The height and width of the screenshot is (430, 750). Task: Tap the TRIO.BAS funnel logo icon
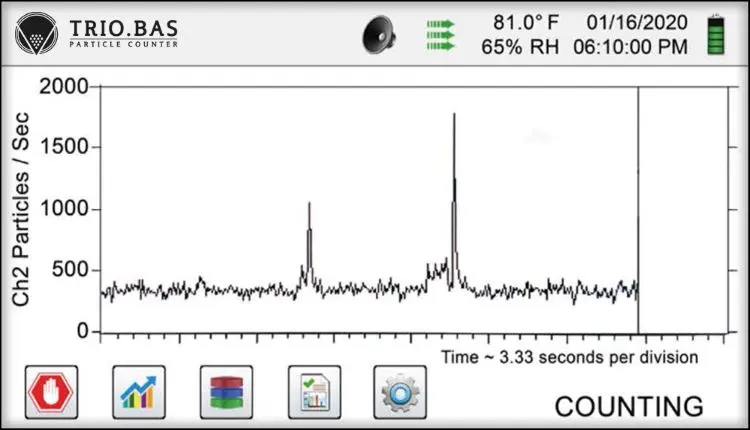(x=36, y=33)
